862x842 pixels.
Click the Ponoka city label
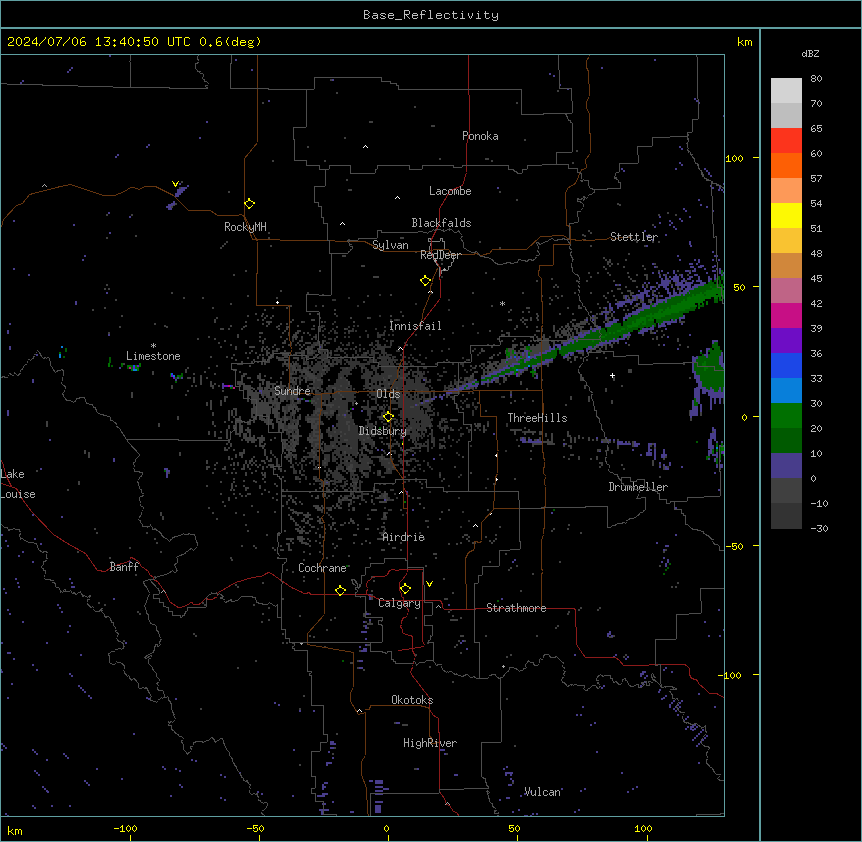480,136
